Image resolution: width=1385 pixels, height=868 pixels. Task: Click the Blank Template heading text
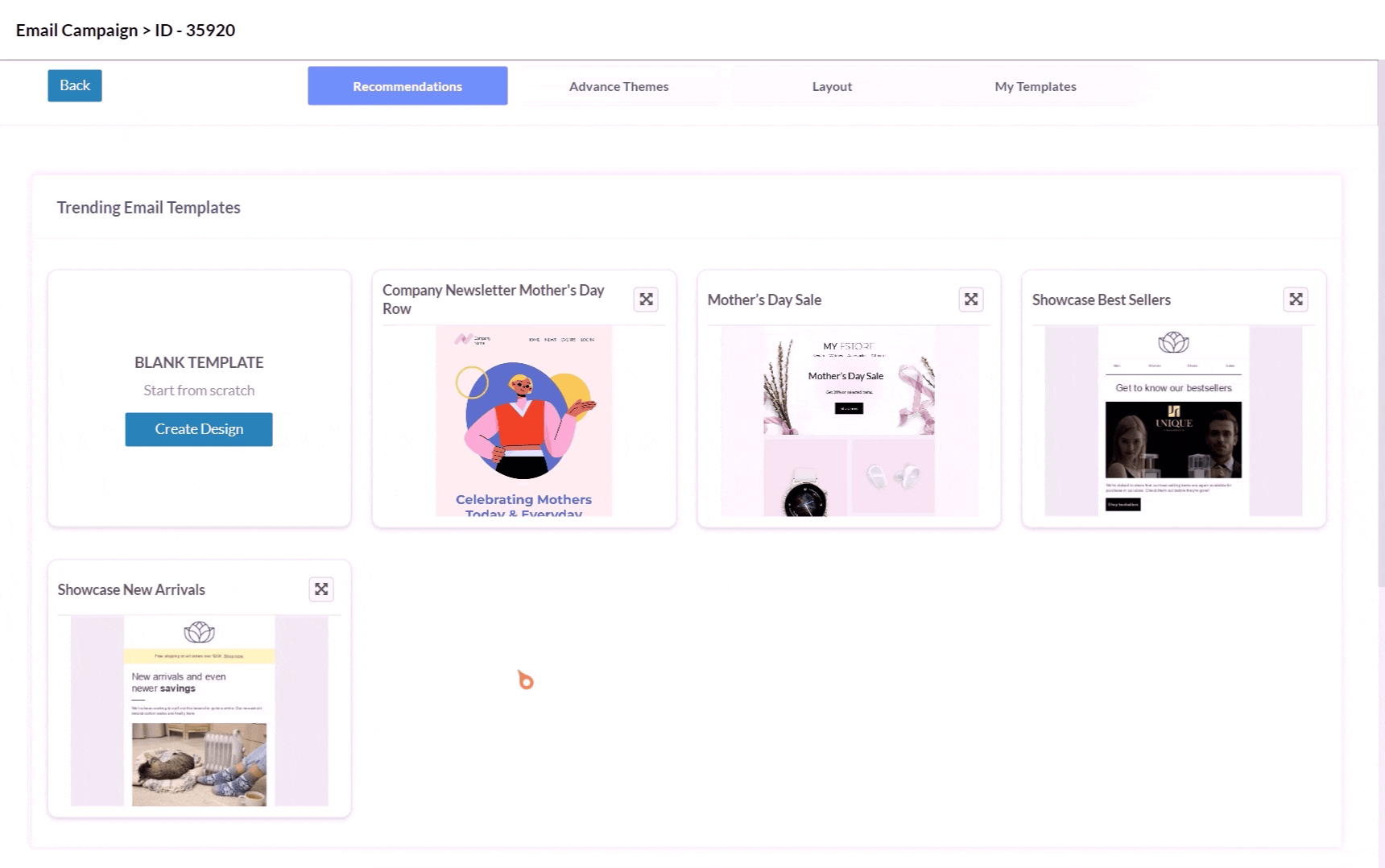point(199,362)
